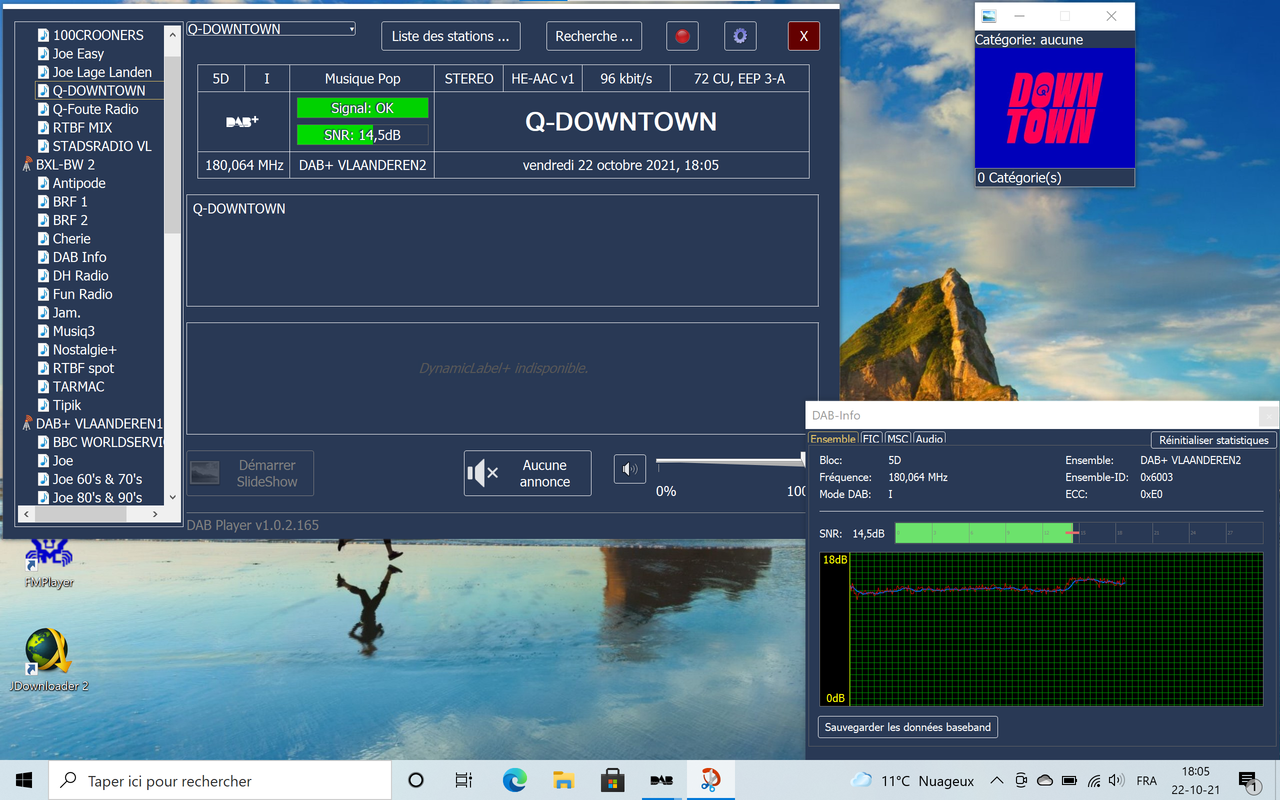Click the DAB+ logo in the info table
1280x800 pixels.
(x=242, y=121)
